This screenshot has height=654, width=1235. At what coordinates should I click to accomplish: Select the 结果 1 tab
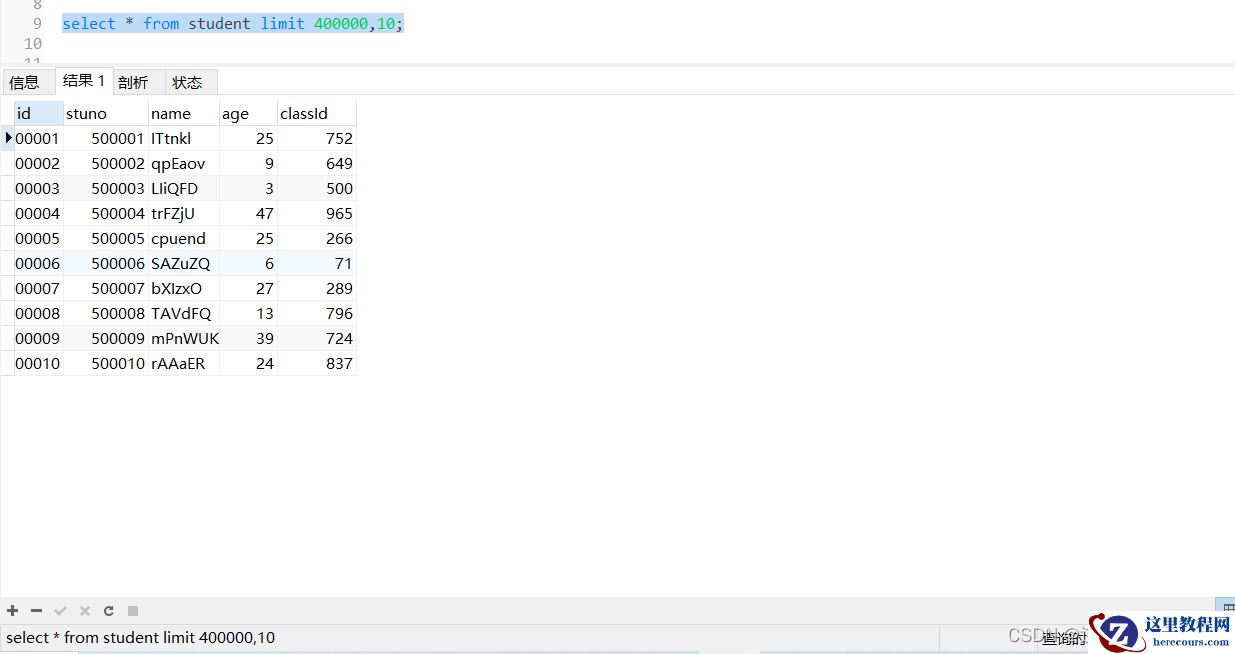coord(84,81)
